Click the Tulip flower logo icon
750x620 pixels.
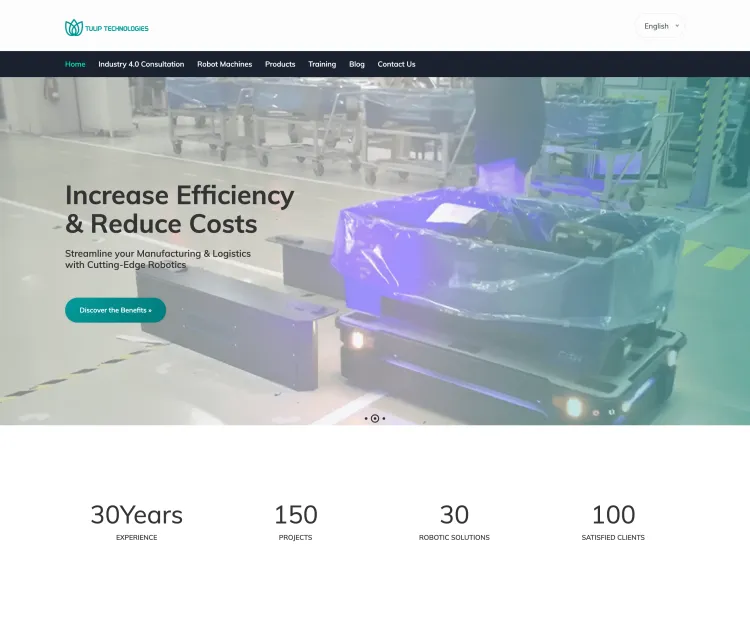point(73,28)
